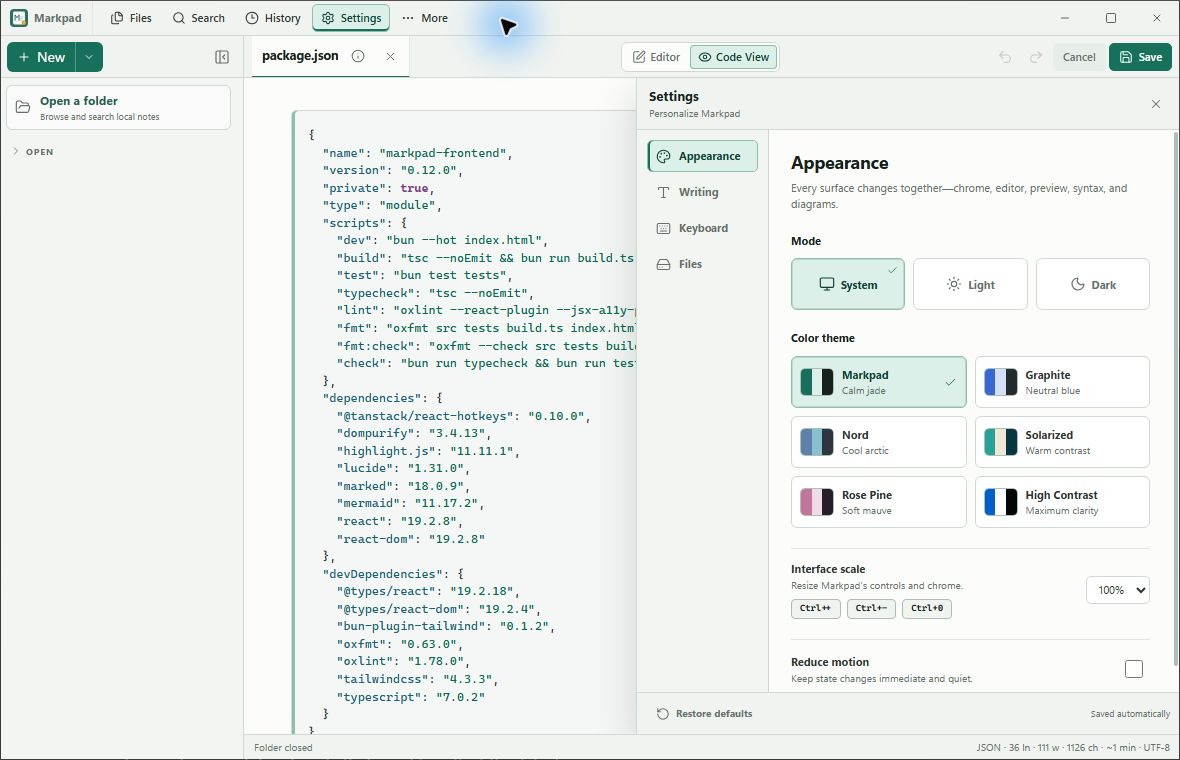
Task: Open the Files view in top bar
Action: click(x=131, y=18)
